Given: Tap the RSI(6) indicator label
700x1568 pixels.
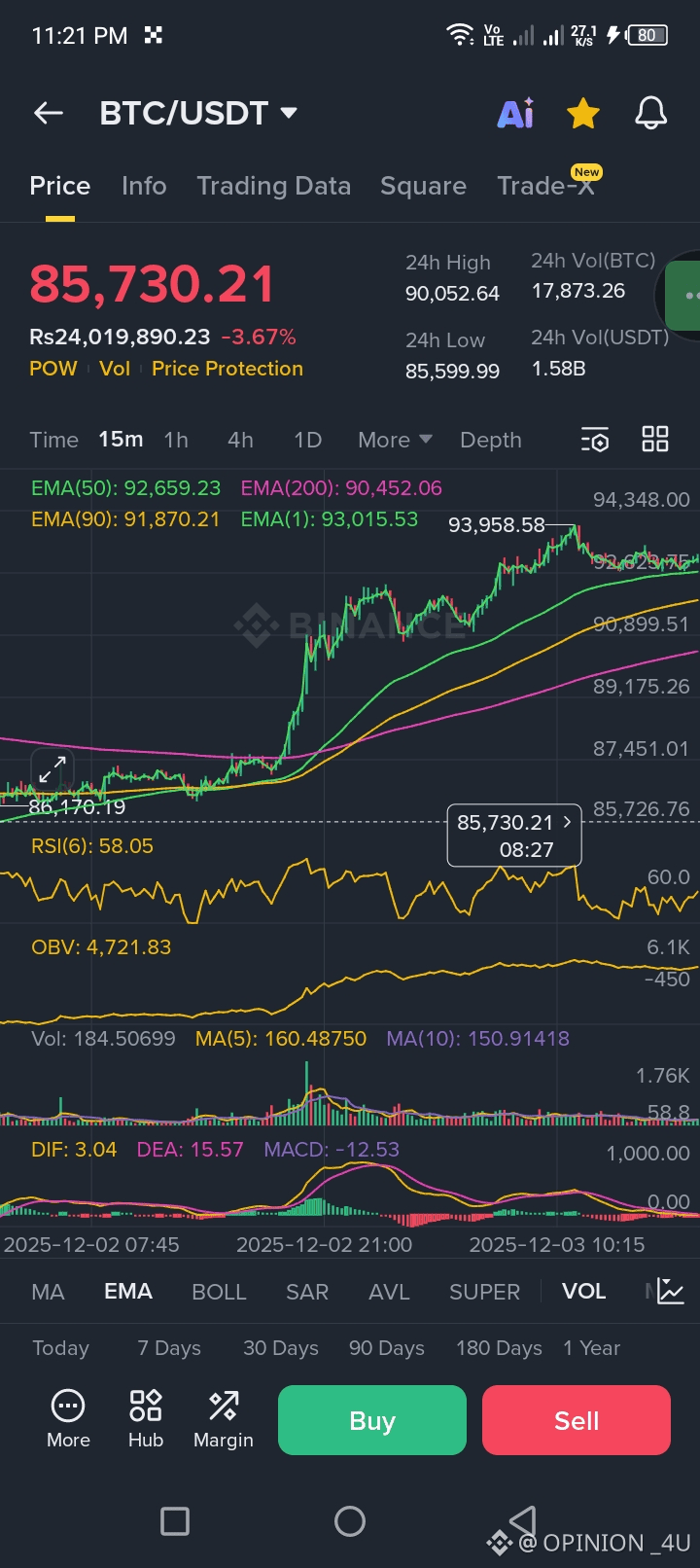Looking at the screenshot, I should tap(92, 845).
